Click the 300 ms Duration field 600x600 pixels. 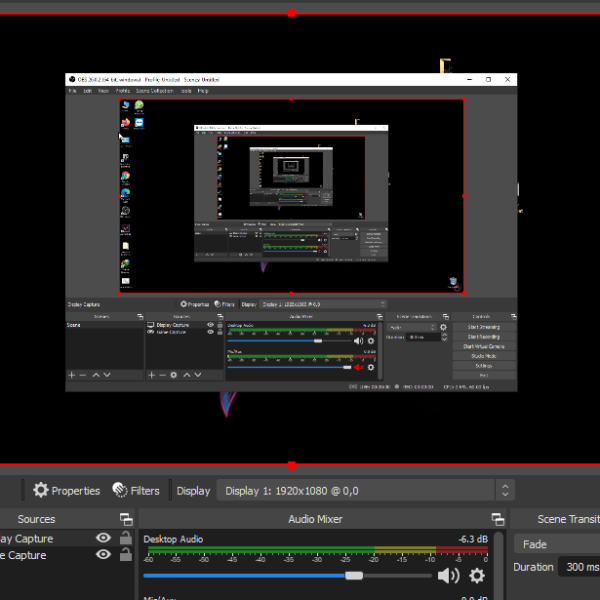click(579, 567)
